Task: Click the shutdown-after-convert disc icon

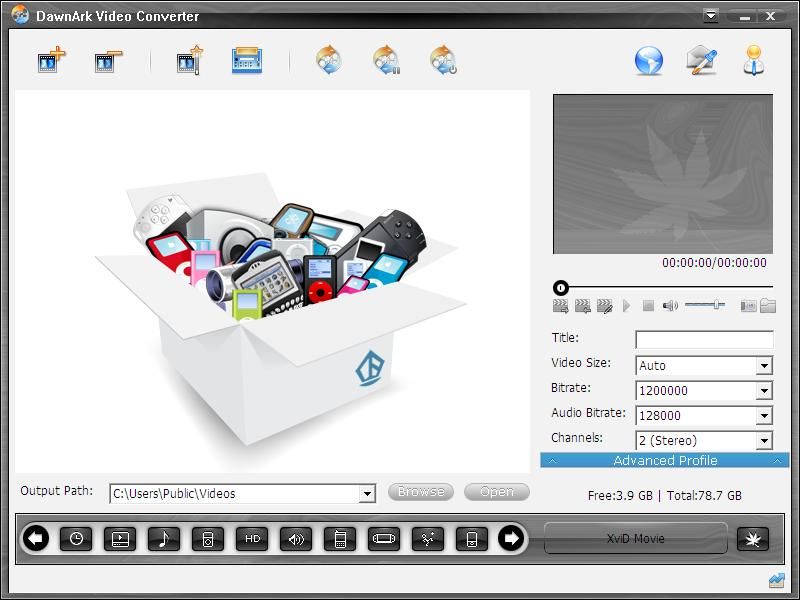Action: point(443,60)
